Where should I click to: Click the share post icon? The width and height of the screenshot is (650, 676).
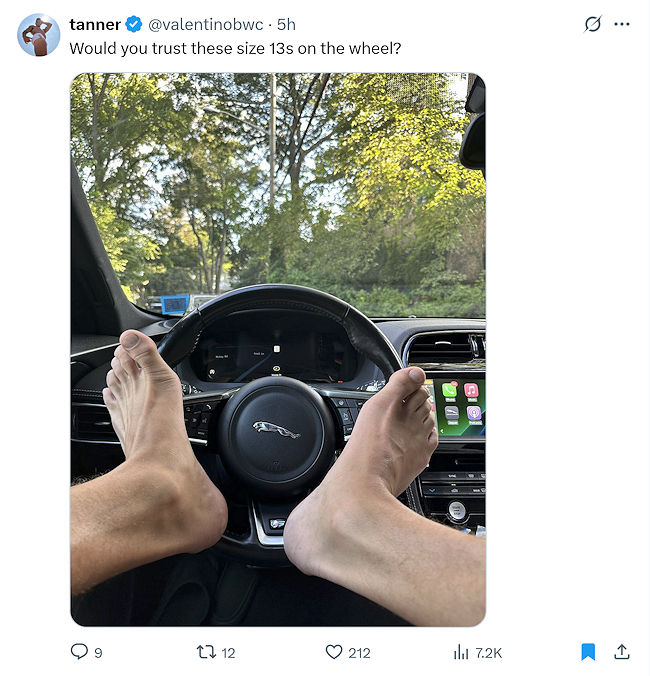click(x=621, y=652)
